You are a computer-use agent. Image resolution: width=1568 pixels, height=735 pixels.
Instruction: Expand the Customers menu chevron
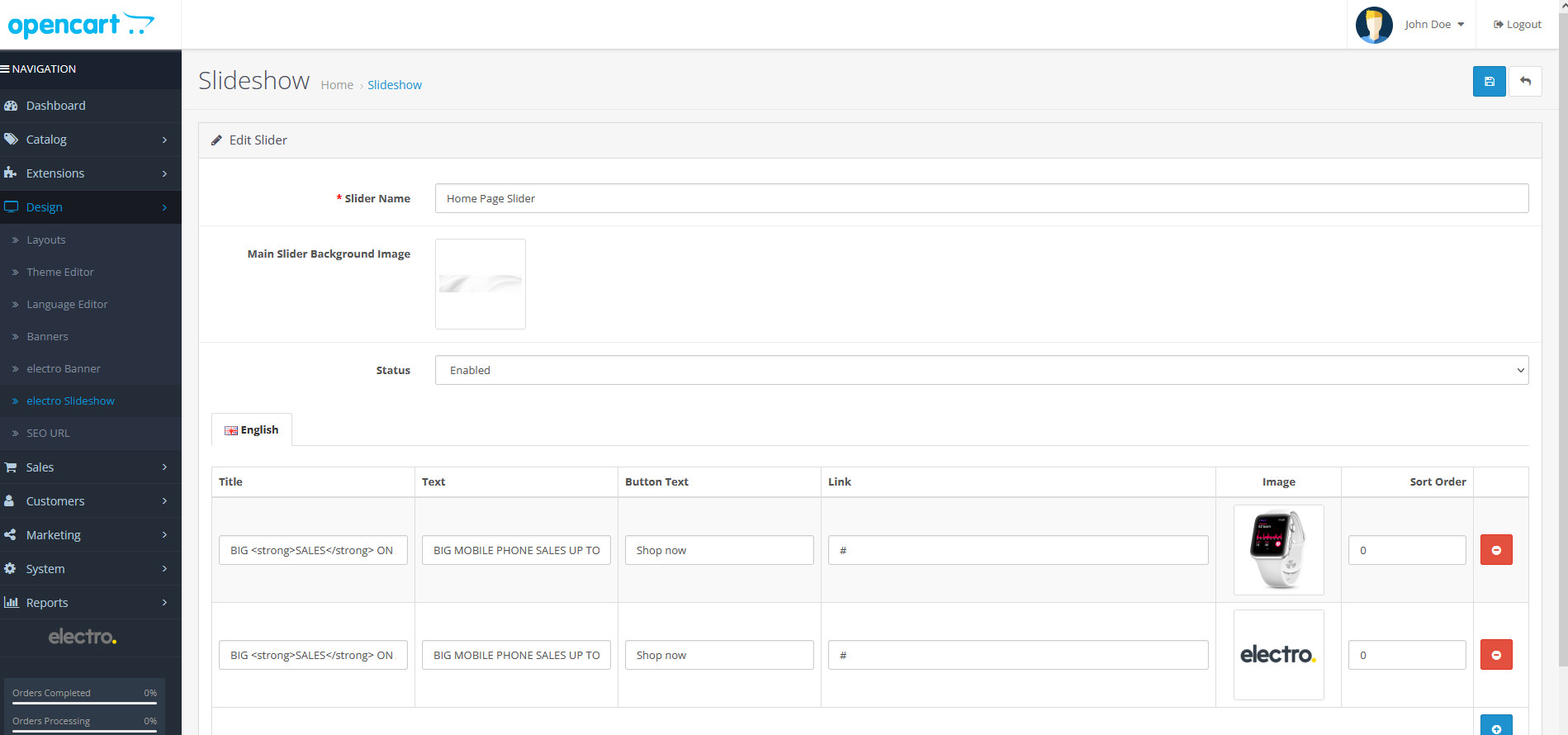click(164, 501)
